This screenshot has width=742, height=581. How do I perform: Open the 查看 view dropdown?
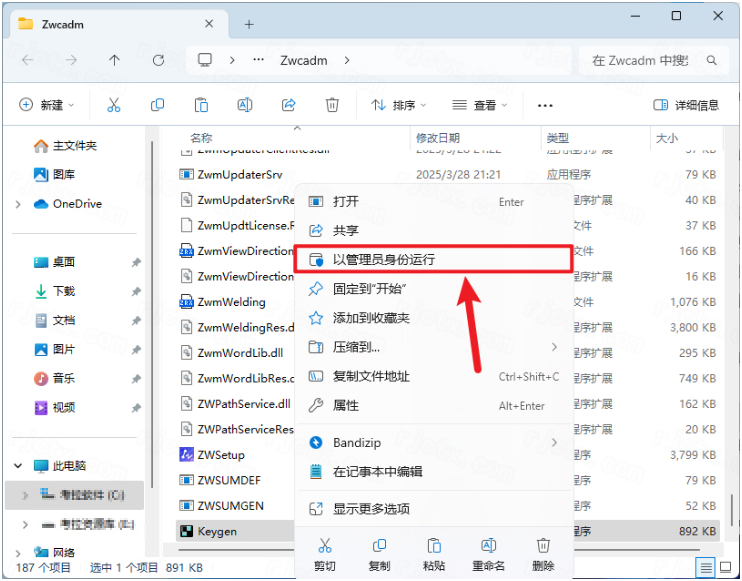point(480,105)
